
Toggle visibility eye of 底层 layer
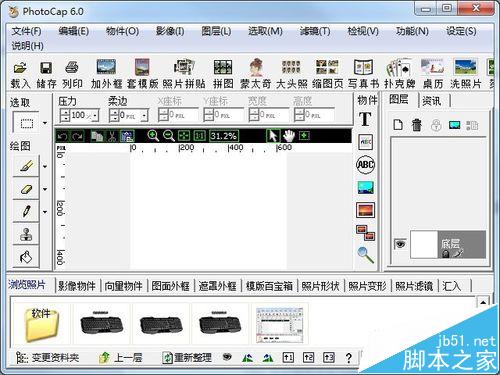coord(400,244)
